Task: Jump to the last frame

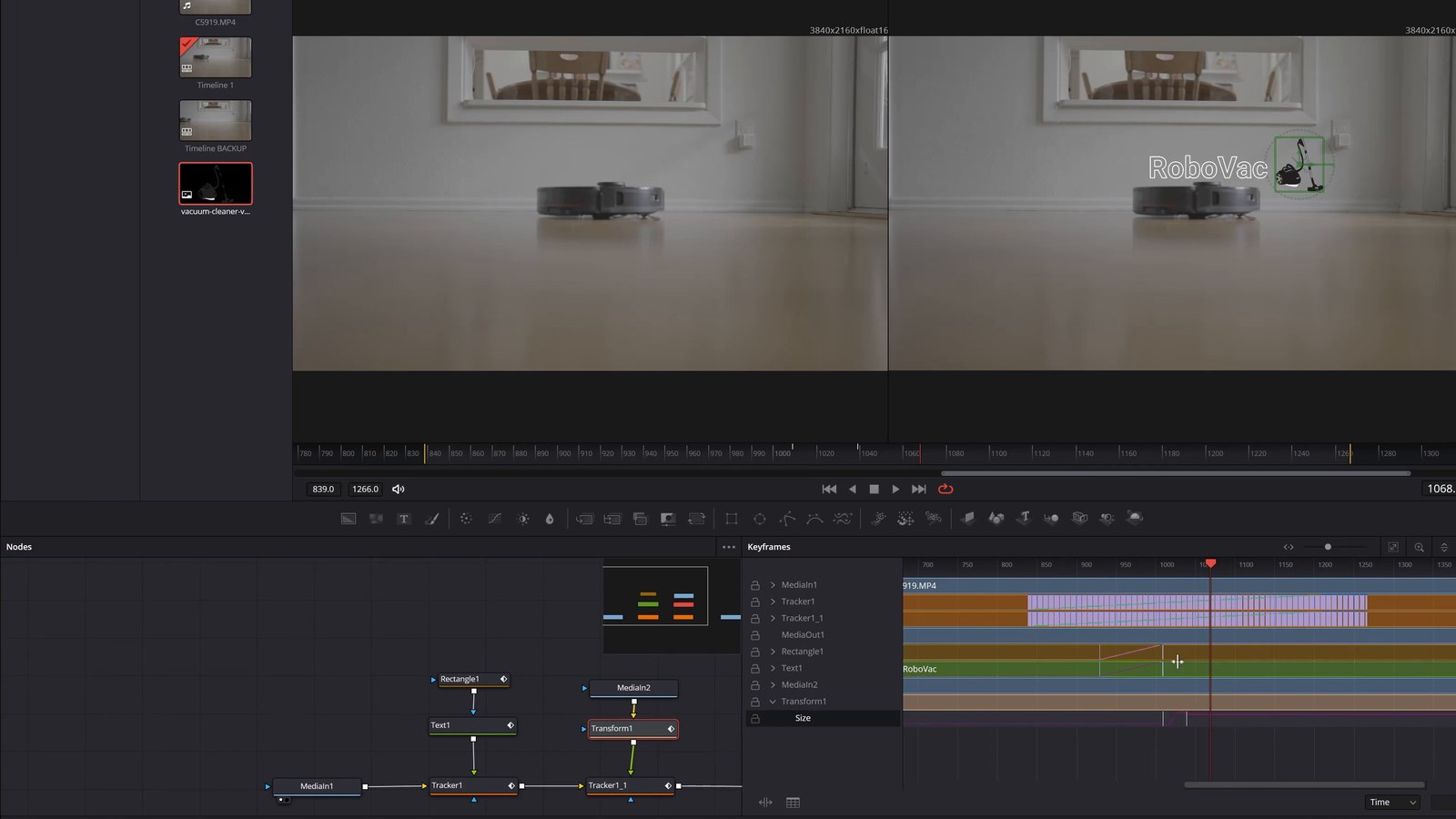Action: tap(919, 490)
